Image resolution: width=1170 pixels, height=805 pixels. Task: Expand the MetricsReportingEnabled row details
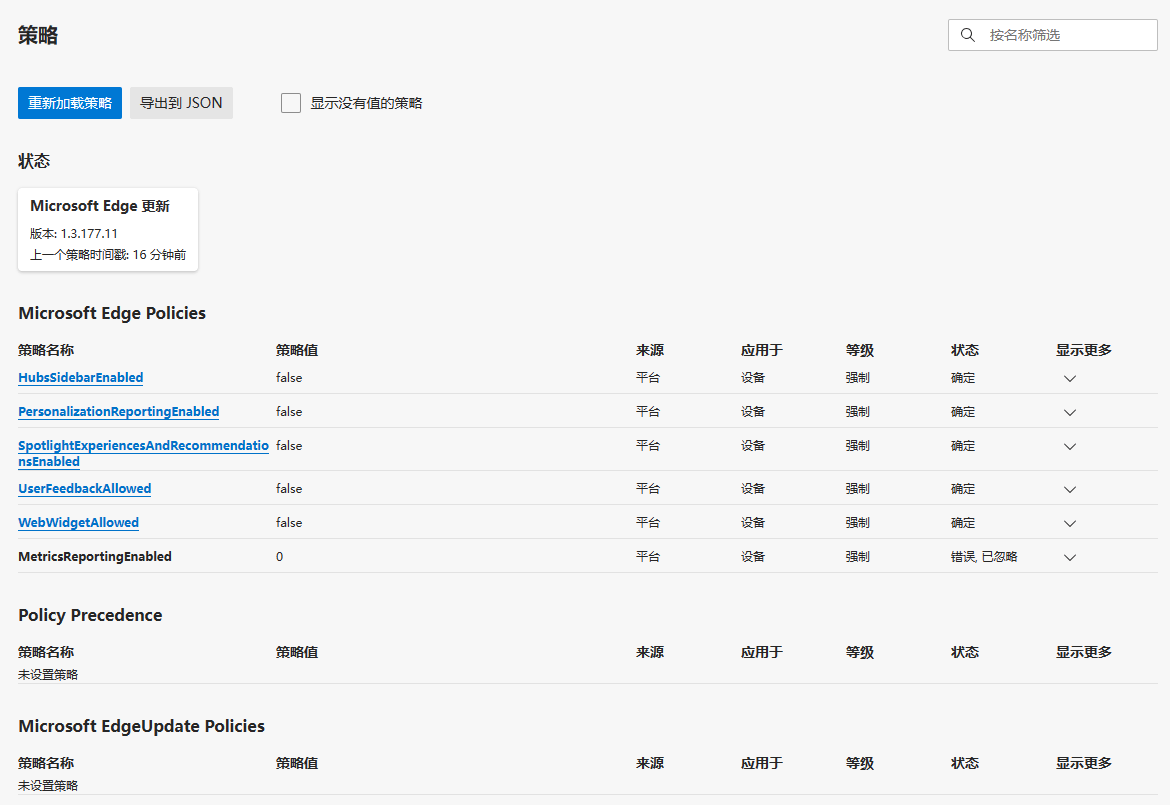(1069, 557)
